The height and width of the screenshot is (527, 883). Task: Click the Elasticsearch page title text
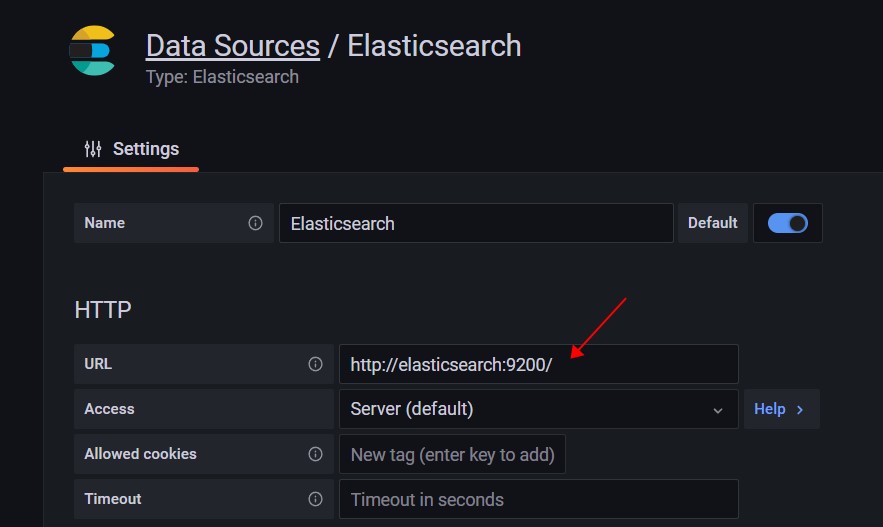click(434, 46)
